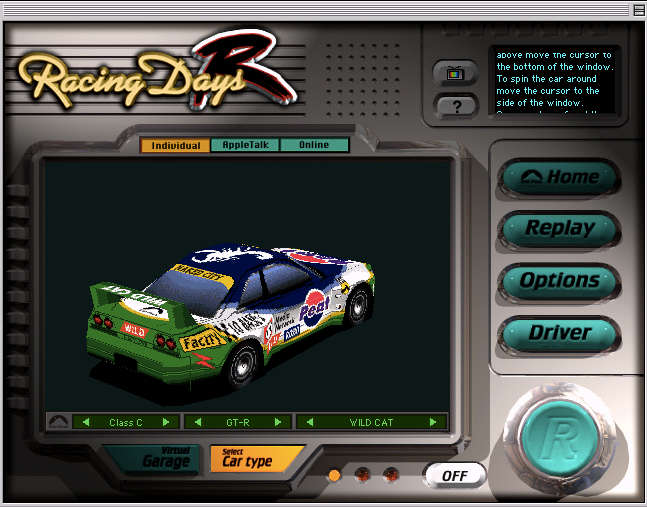
Task: Click left arrow next to GT-R
Action: (198, 422)
